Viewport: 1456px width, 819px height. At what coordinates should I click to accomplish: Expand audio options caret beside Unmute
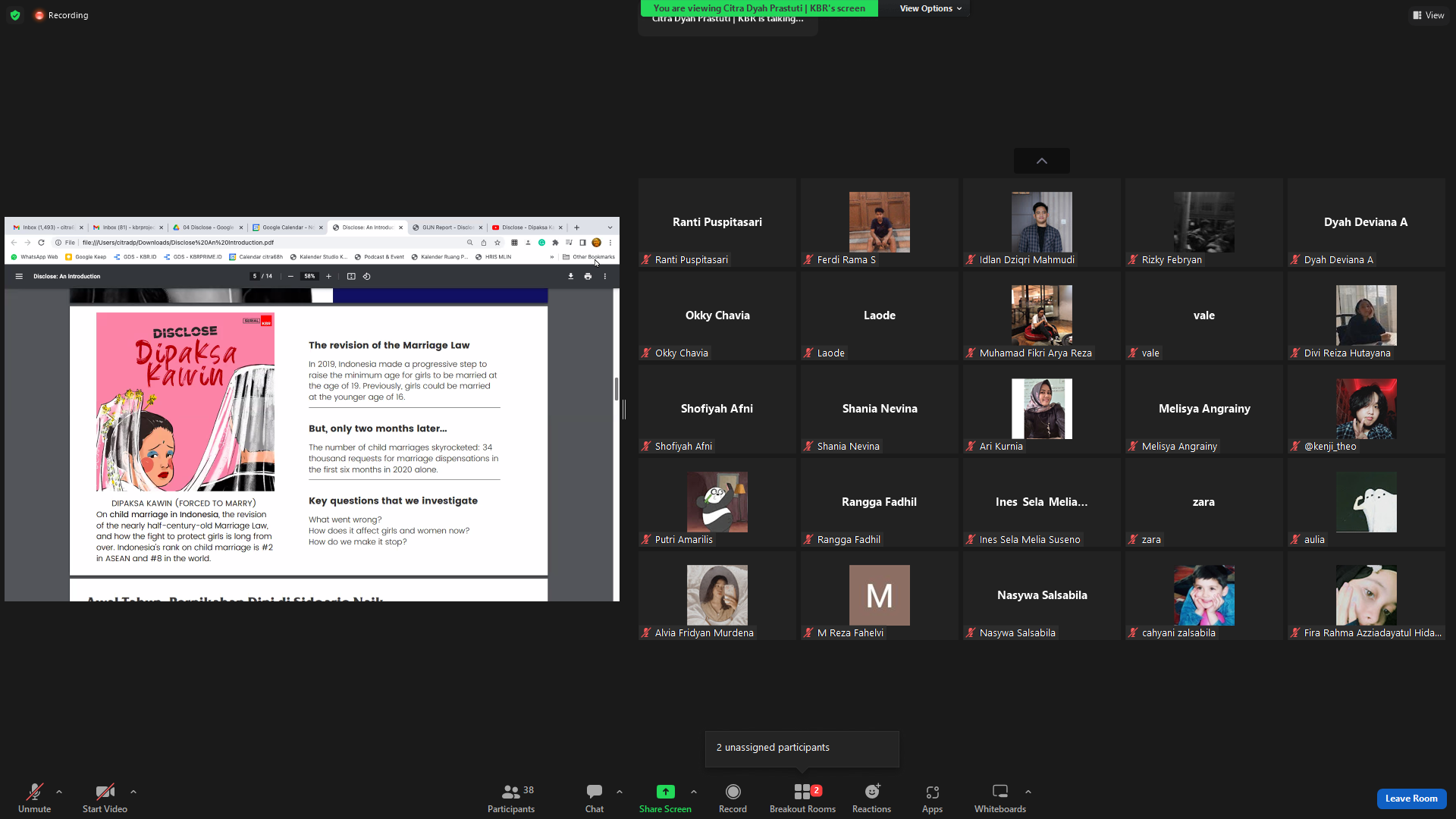(x=59, y=792)
